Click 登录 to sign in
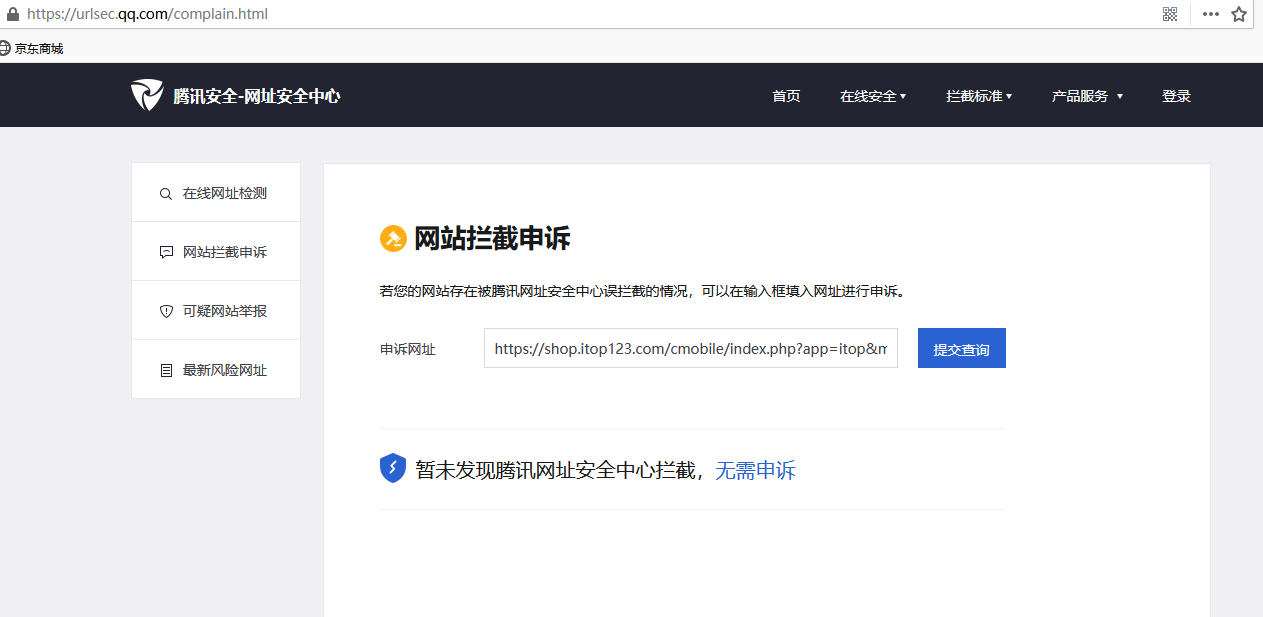This screenshot has height=617, width=1263. point(1176,96)
